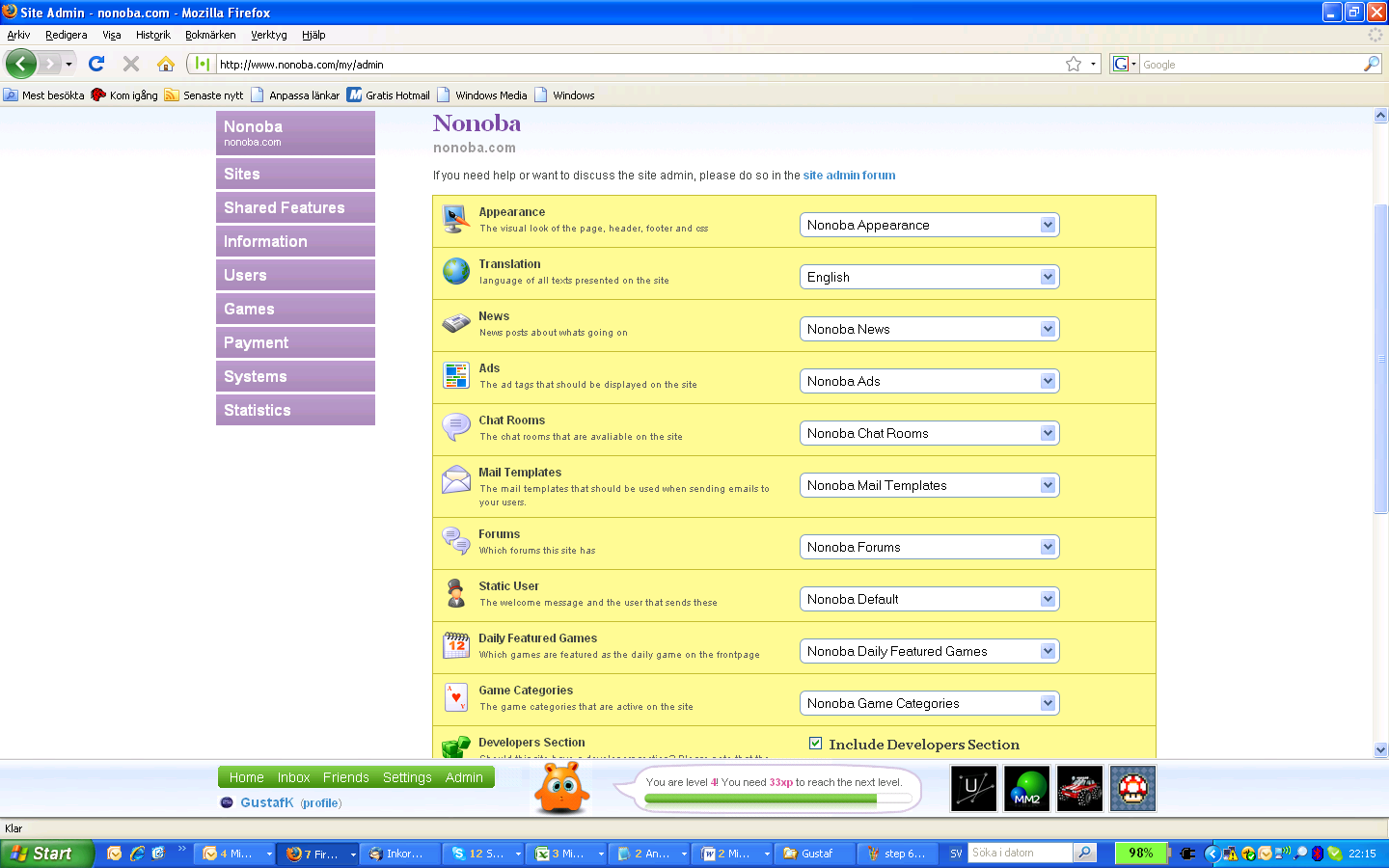The image size is (1389, 868).
Task: Click the Firefox back arrow button
Action: [x=20, y=64]
